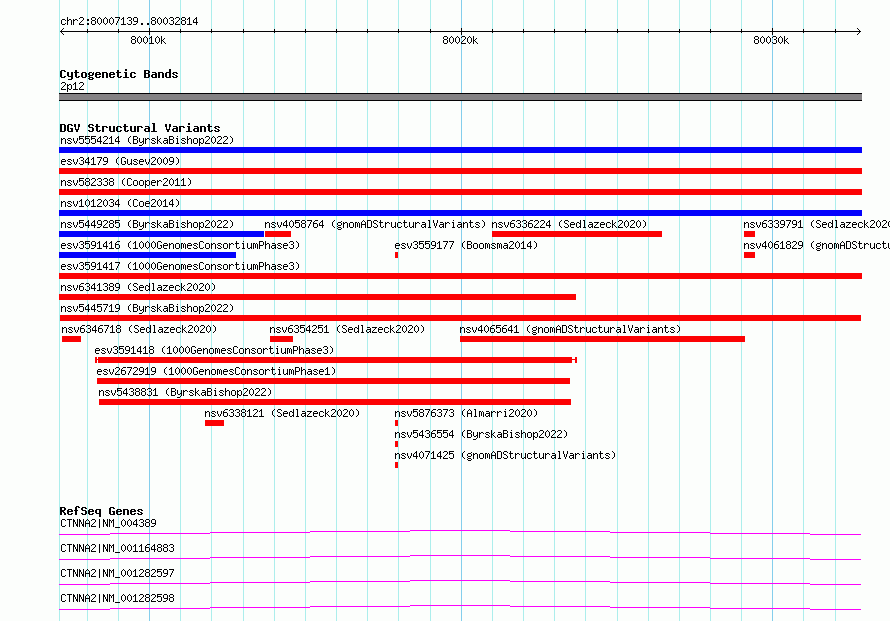The width and height of the screenshot is (890, 621).
Task: Select the blue nsv5554214 variant bar
Action: click(460, 150)
